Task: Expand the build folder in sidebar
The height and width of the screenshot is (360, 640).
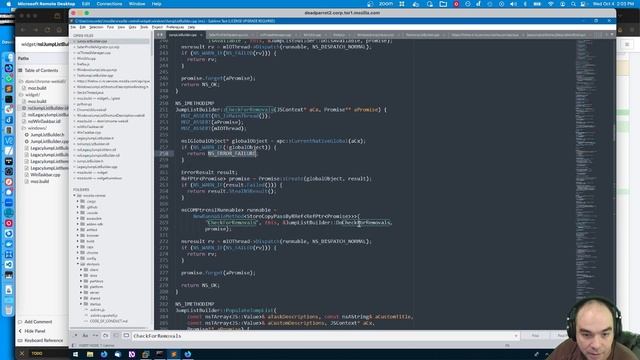Action: (x=78, y=241)
